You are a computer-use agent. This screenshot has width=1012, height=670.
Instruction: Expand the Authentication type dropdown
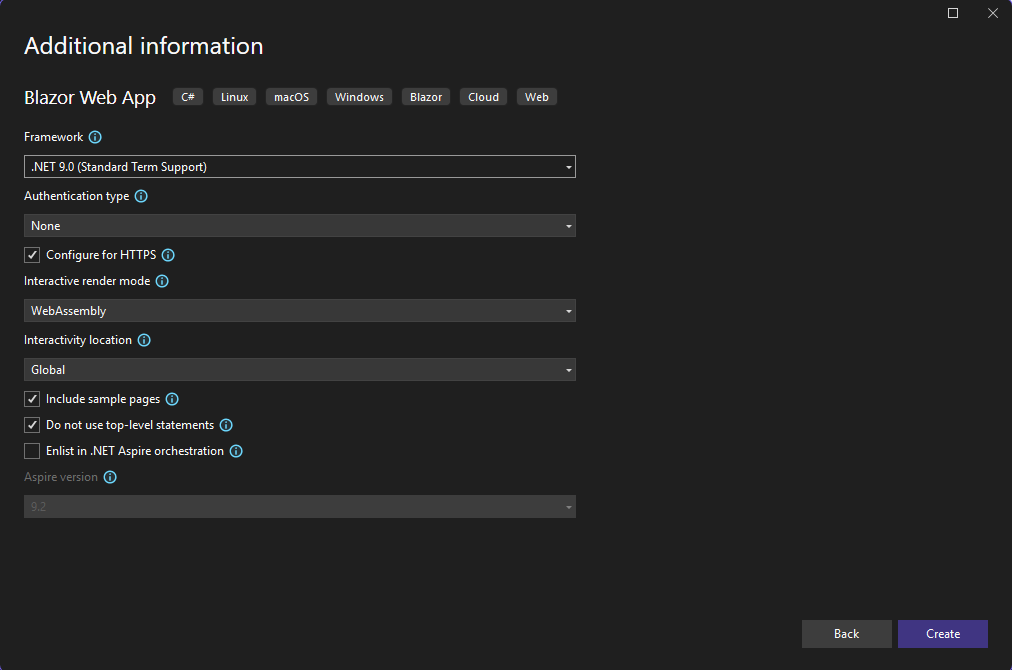point(299,226)
